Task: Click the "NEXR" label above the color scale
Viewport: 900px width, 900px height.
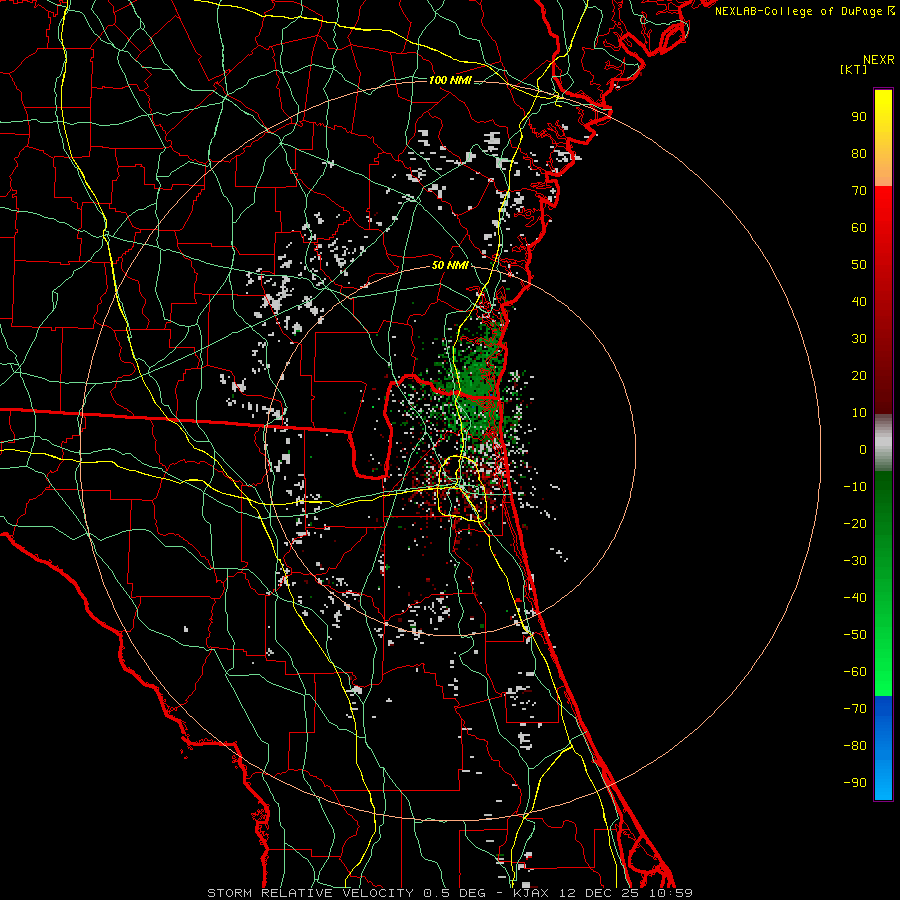Action: 878,60
